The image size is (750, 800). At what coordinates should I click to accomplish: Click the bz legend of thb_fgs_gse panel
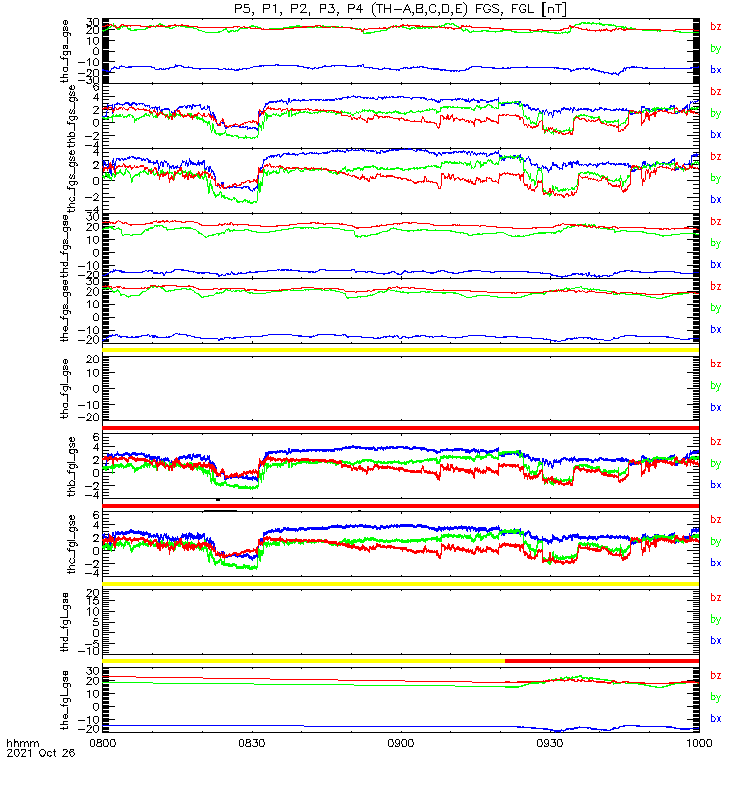tap(716, 91)
